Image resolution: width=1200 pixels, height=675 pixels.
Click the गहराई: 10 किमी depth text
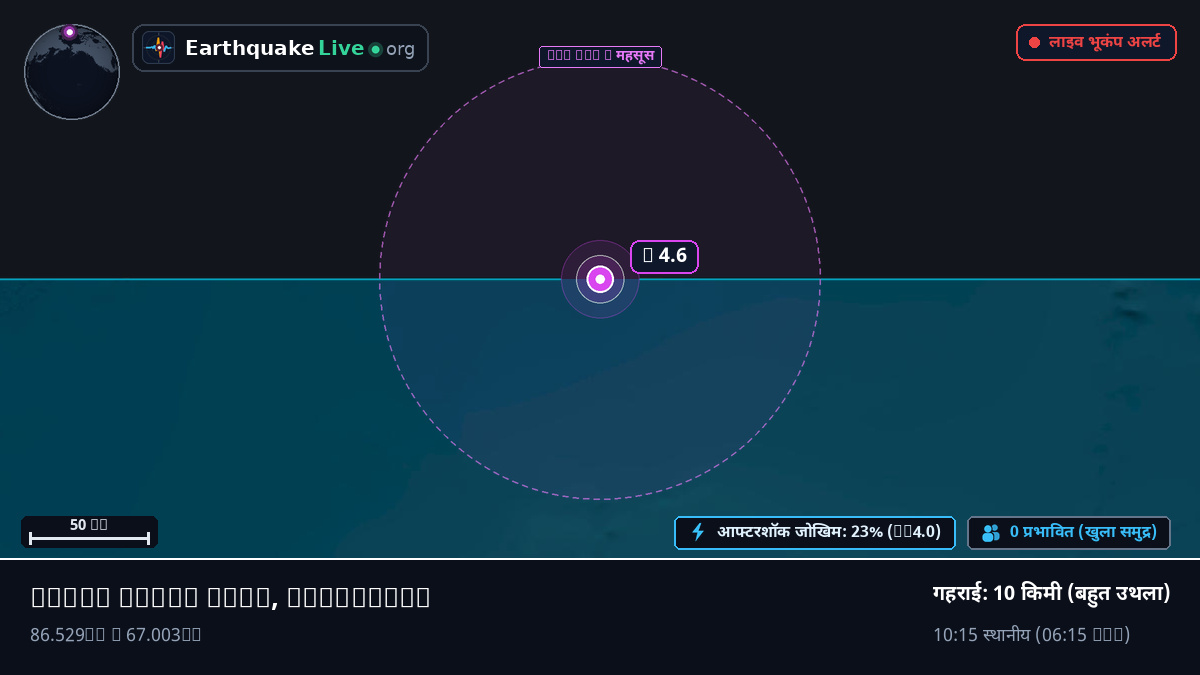click(x=1051, y=593)
